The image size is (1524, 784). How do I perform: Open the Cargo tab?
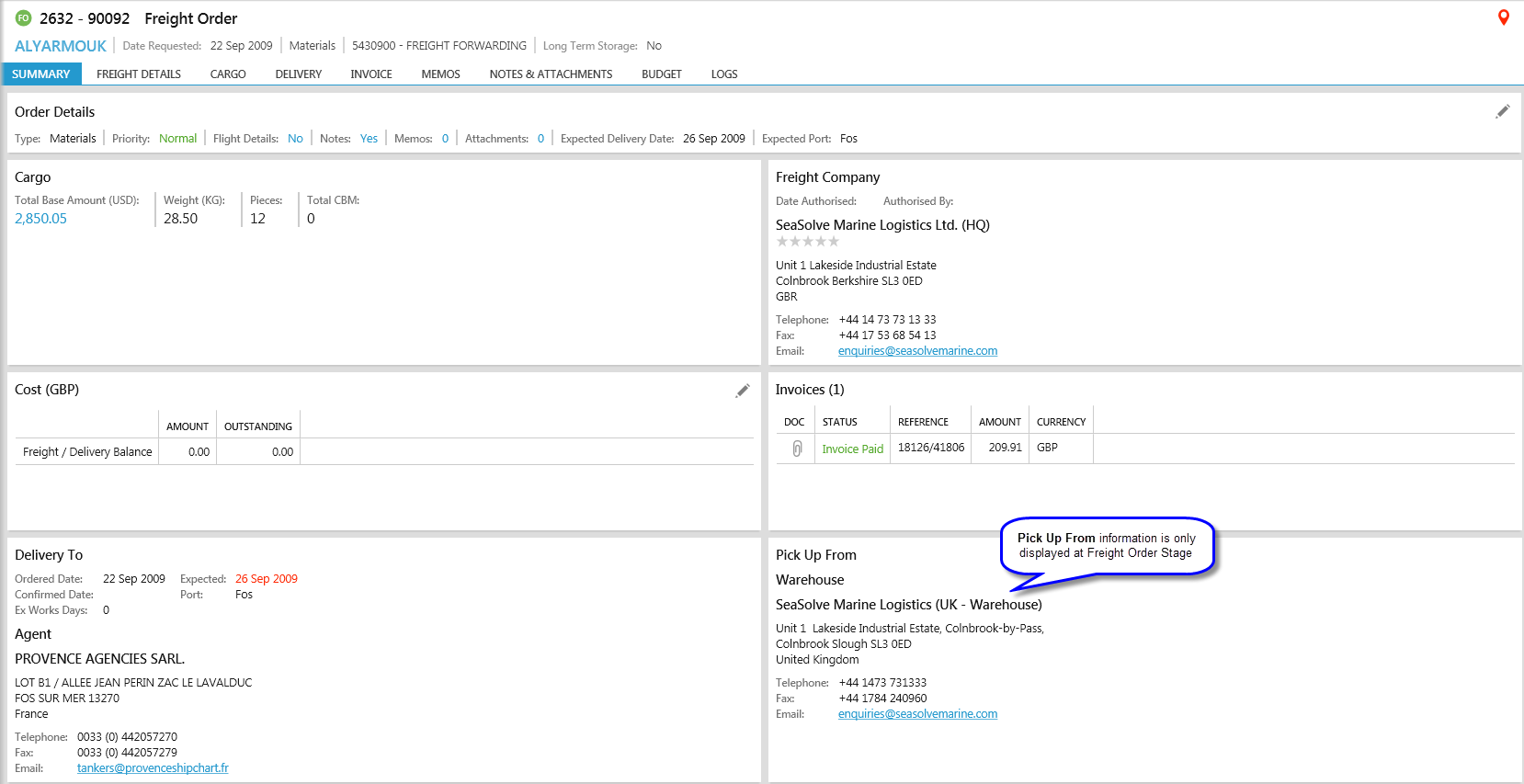pyautogui.click(x=228, y=74)
